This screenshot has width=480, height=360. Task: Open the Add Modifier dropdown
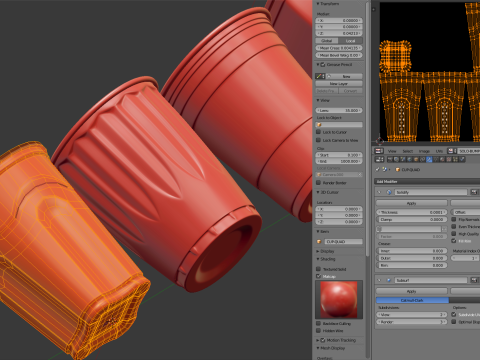427,182
